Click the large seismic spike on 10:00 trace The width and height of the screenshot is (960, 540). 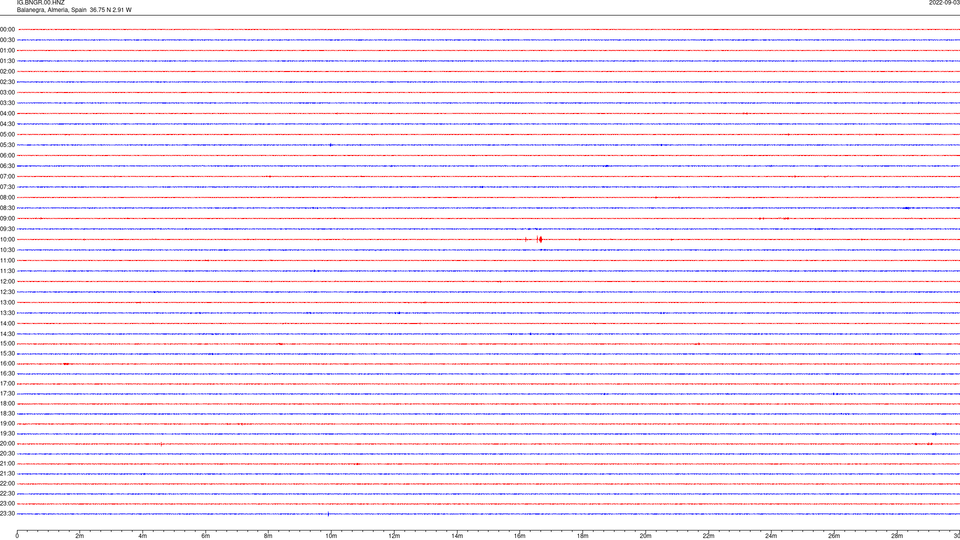click(539, 239)
